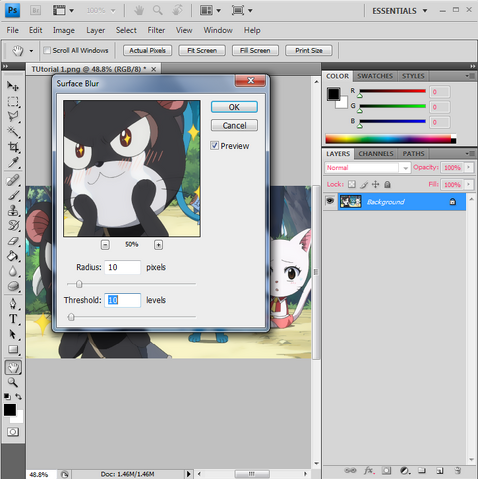Image resolution: width=478 pixels, height=479 pixels.
Task: Create new adjustment layer
Action: point(405,471)
